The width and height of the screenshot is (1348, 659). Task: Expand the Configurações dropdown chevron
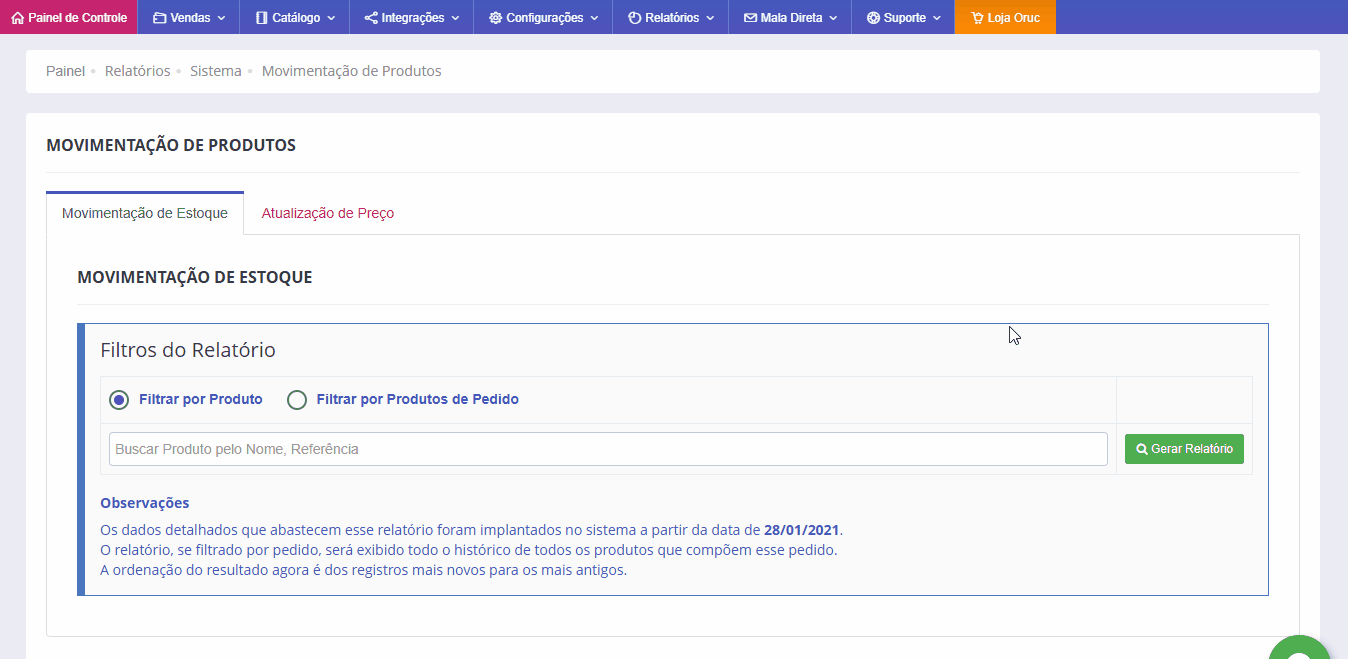pos(594,18)
